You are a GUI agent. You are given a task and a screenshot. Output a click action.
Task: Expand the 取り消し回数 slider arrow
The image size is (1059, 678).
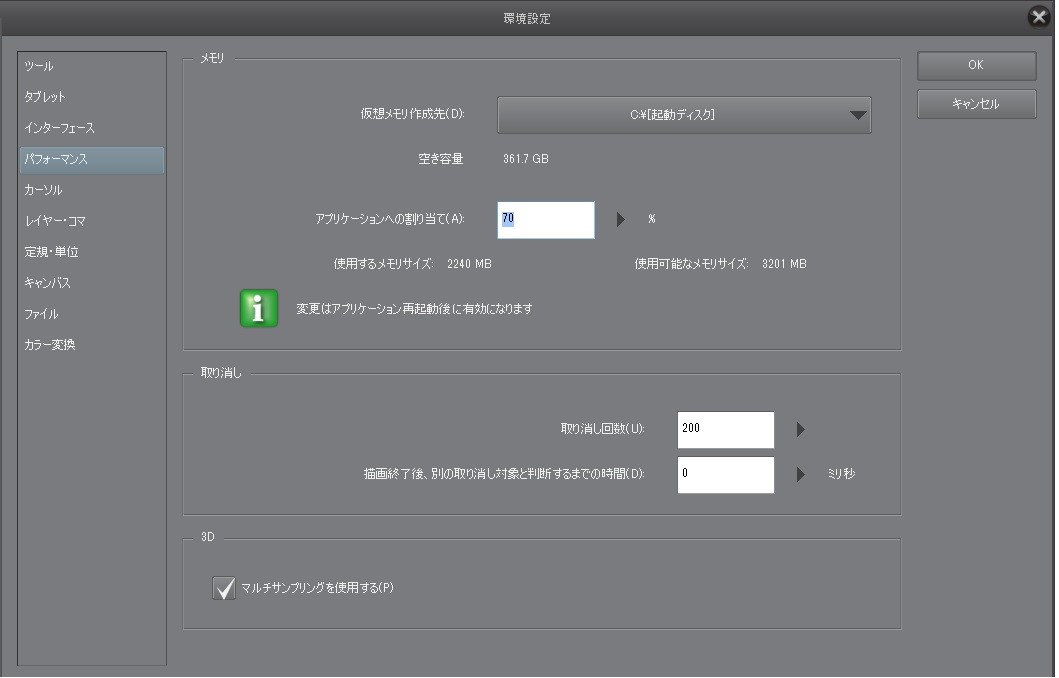[800, 430]
